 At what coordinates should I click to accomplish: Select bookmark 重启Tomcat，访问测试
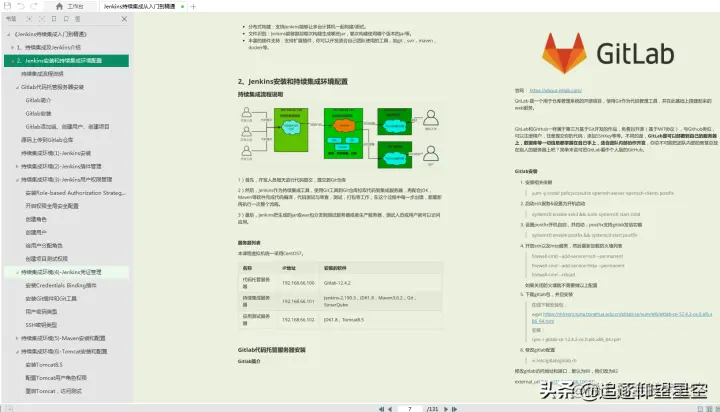tap(54, 391)
